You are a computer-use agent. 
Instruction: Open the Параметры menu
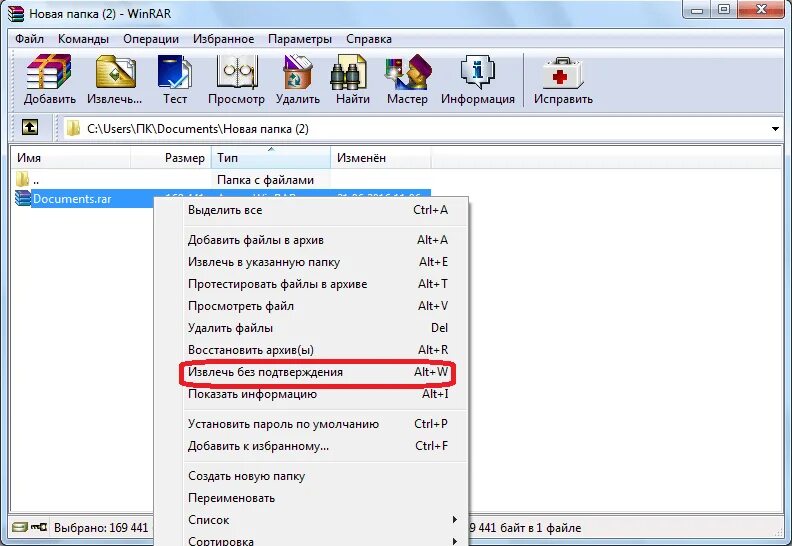[300, 39]
